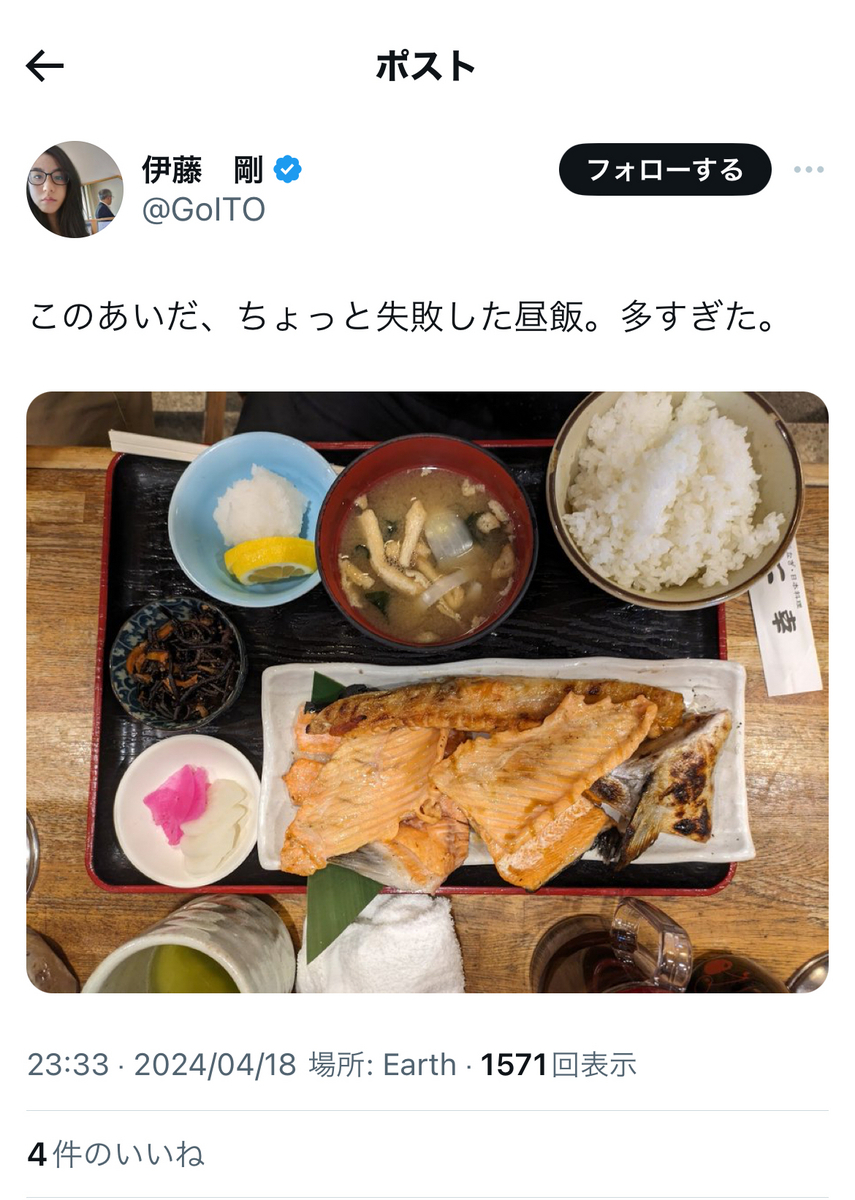The image size is (855, 1200).
Task: Tap the @GoITO handle
Action: [203, 210]
